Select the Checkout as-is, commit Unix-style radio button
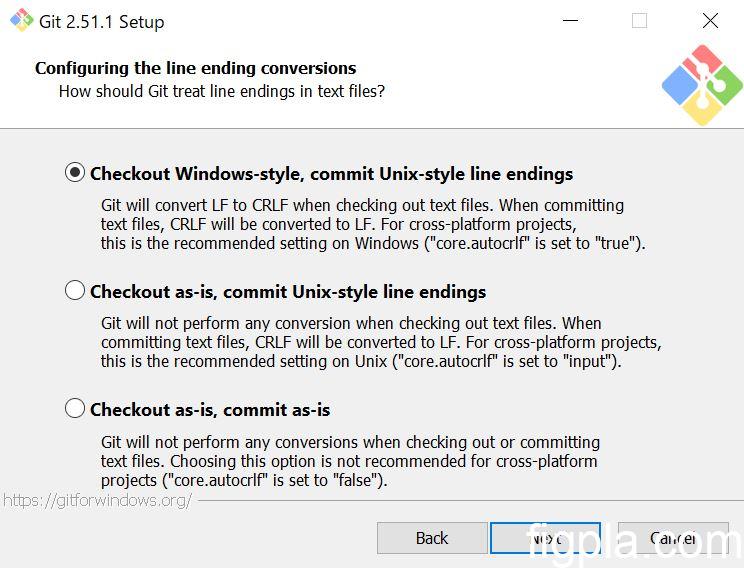Viewport: 744px width, 568px height. 75,291
